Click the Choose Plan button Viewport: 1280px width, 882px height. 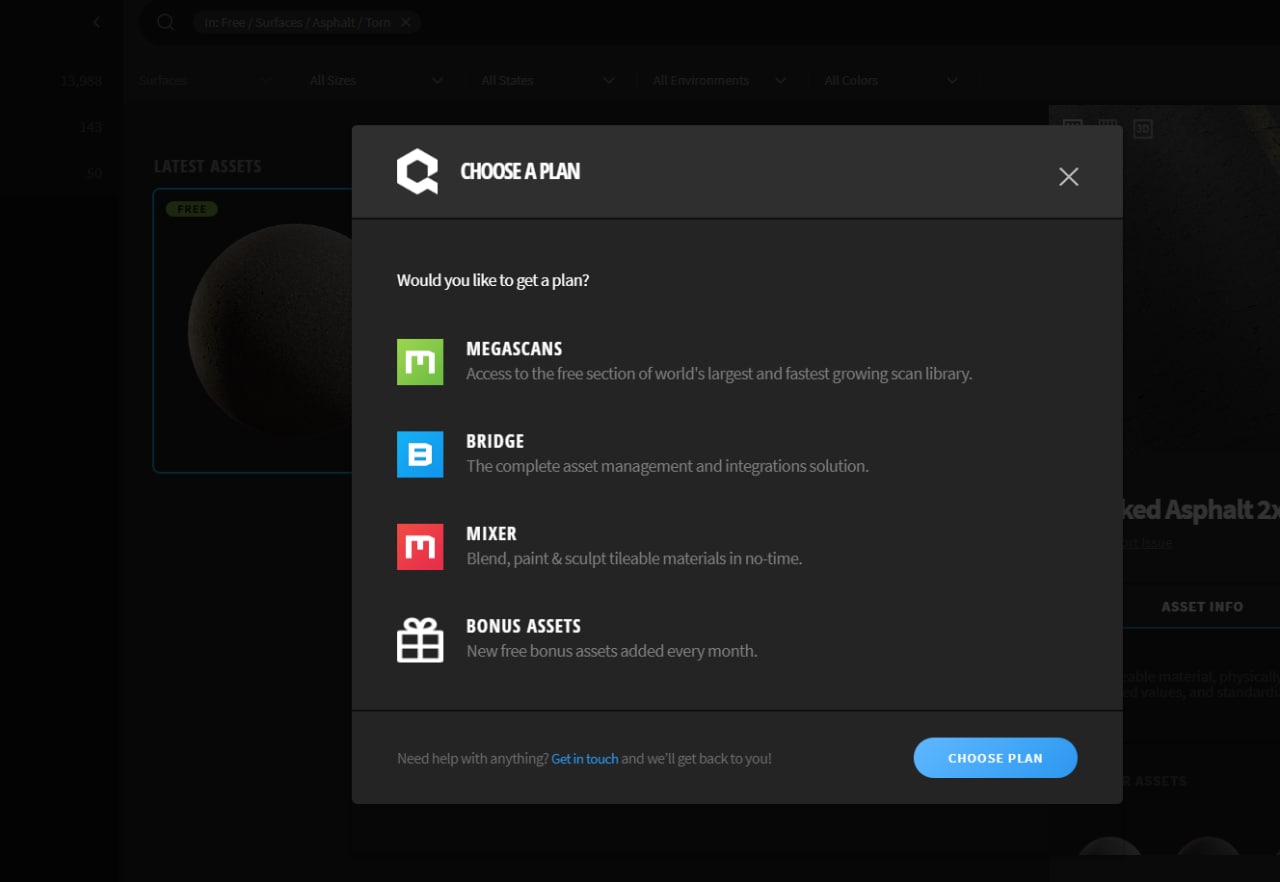(995, 758)
